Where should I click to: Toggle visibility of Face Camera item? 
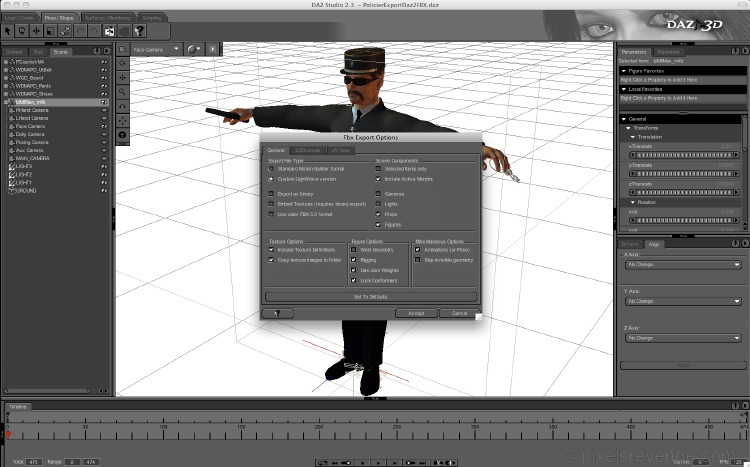[x=104, y=126]
